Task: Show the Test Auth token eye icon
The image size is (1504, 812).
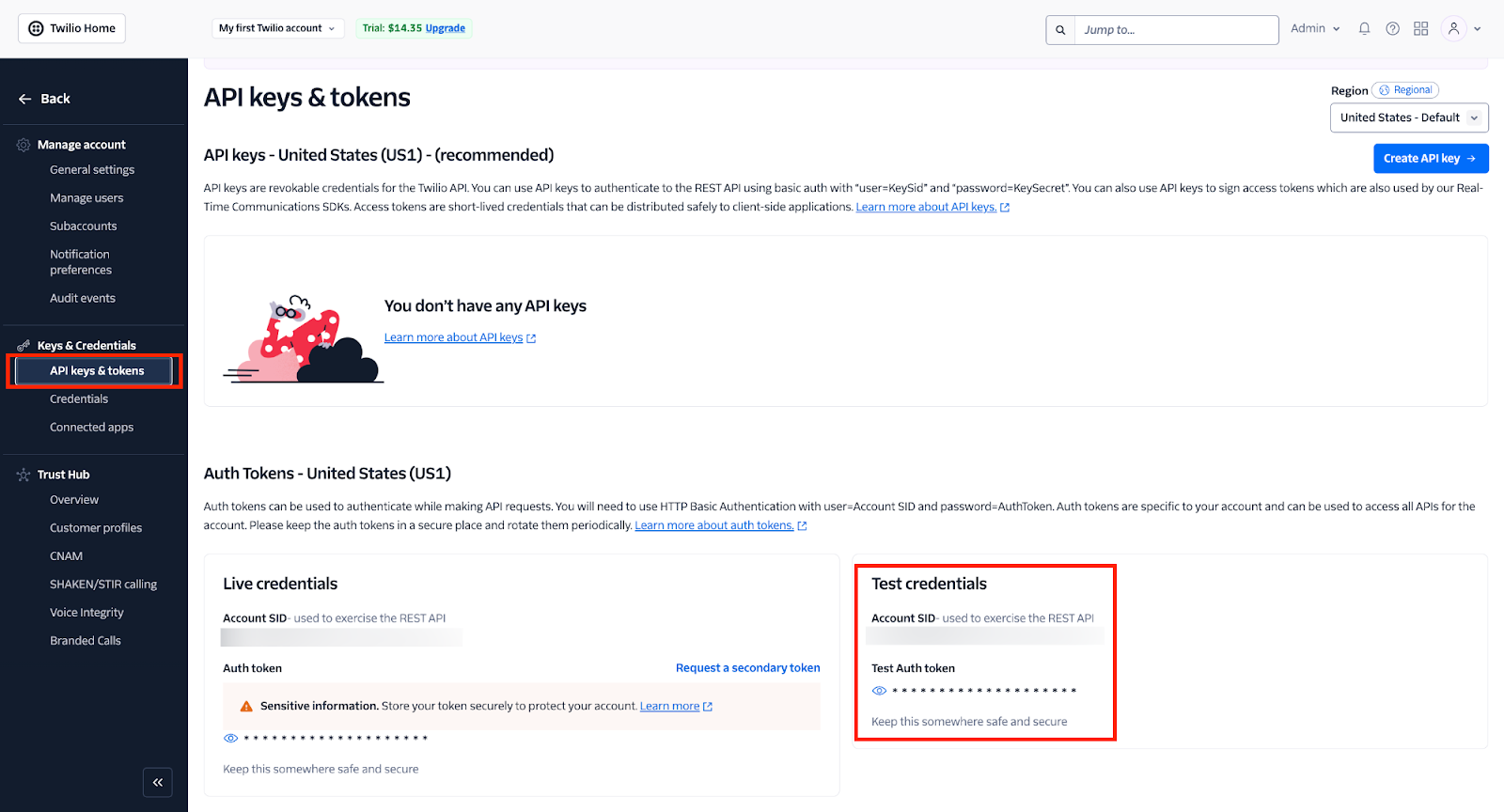Action: pos(879,691)
